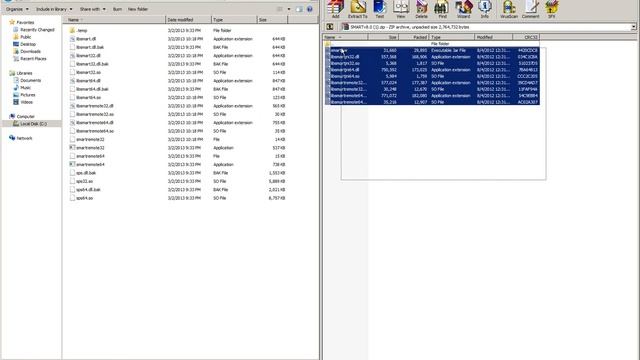Open Desktop in Explorer navigation pane

24,44
